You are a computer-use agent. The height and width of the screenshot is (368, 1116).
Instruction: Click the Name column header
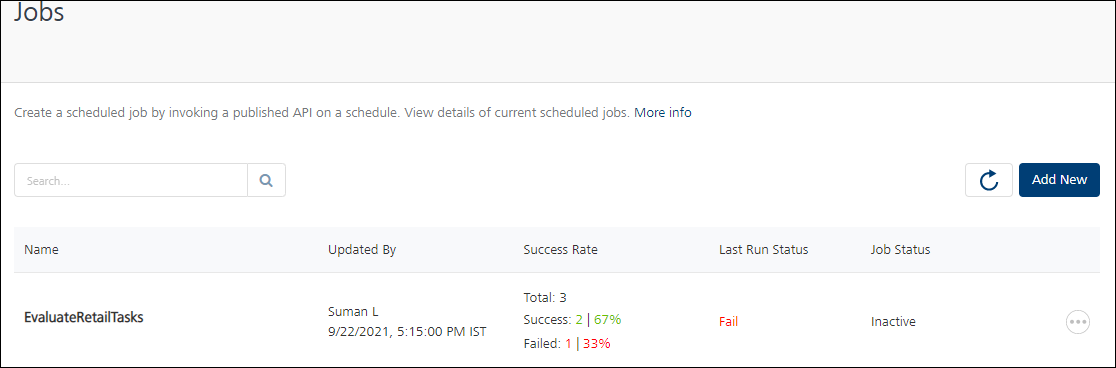click(41, 250)
